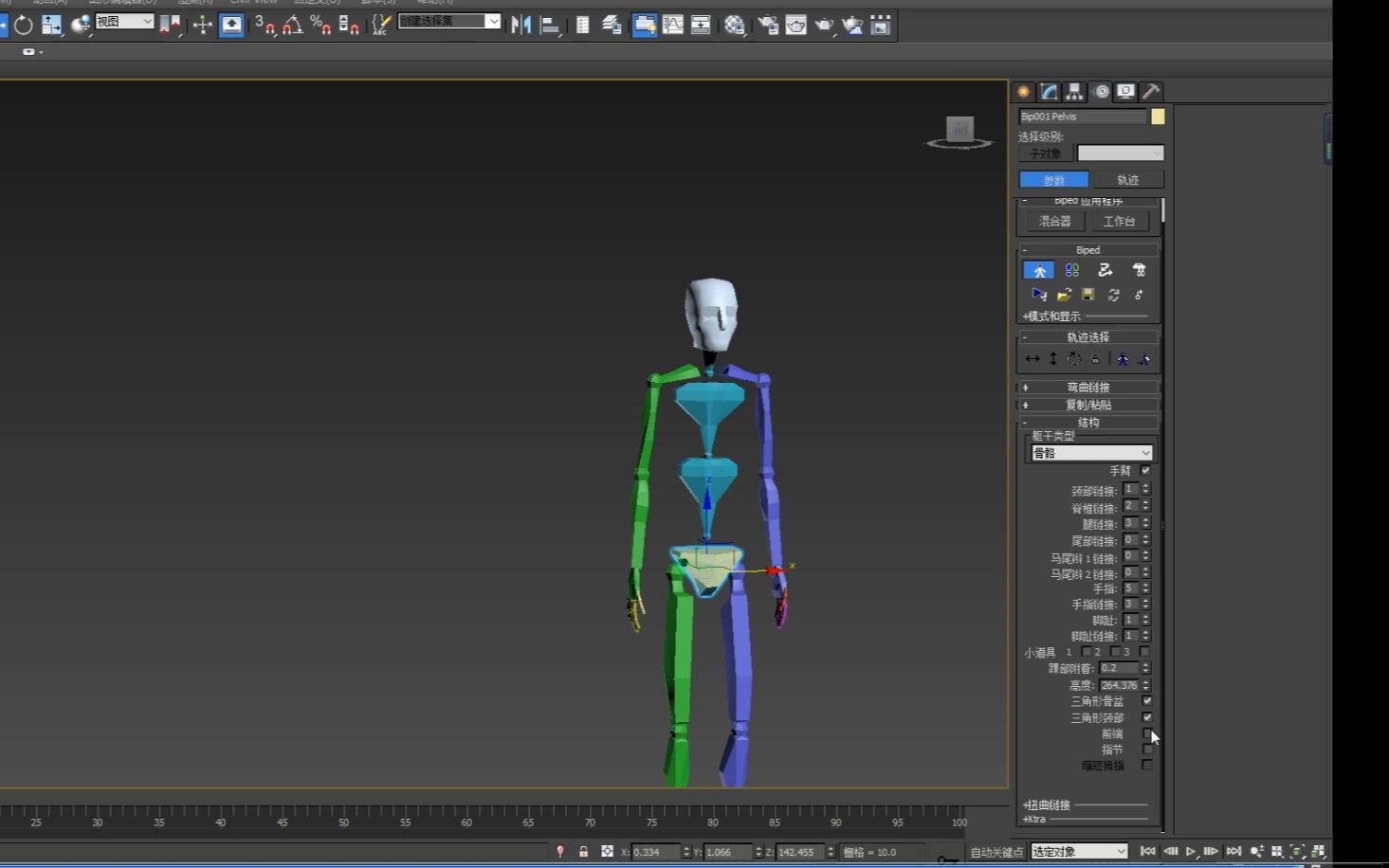
Task: Disable the 三角形骨盆 checkbox
Action: point(1147,701)
